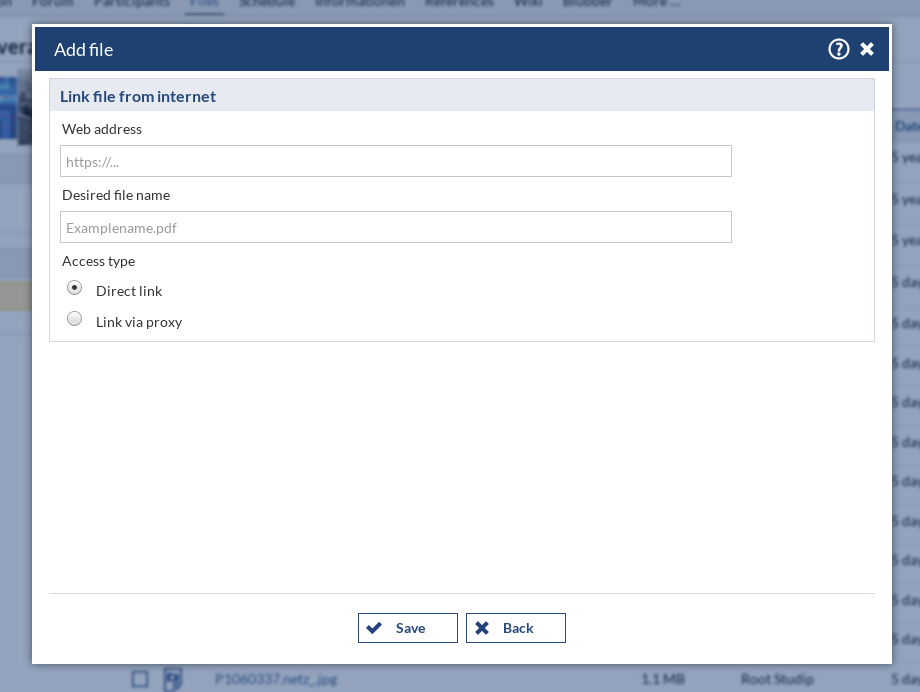The image size is (920, 692).
Task: Click the image file icon for P1060337.netz_.jpg
Action: [172, 679]
